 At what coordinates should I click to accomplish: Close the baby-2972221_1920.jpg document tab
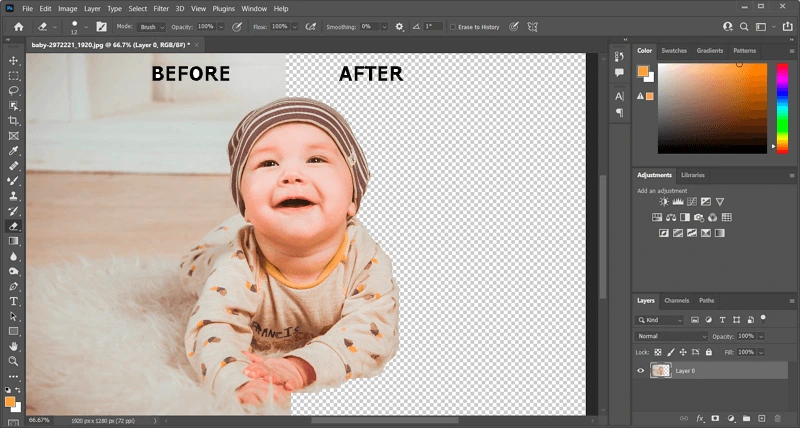point(197,45)
